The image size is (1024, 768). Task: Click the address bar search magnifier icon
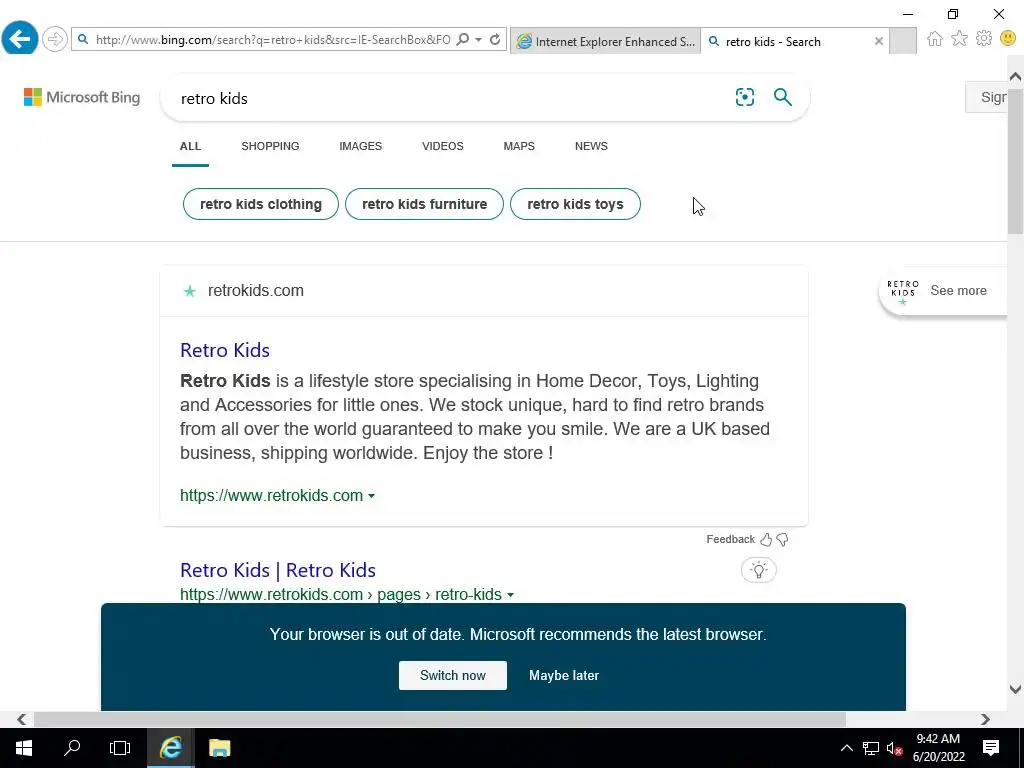pyautogui.click(x=462, y=39)
